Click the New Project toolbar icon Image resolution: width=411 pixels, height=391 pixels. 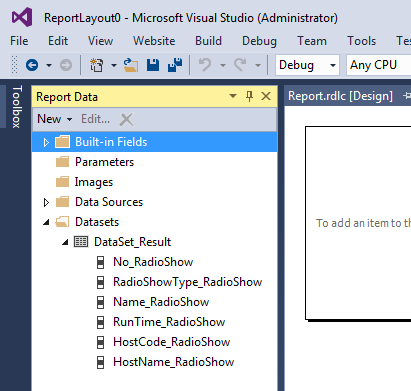[x=97, y=65]
